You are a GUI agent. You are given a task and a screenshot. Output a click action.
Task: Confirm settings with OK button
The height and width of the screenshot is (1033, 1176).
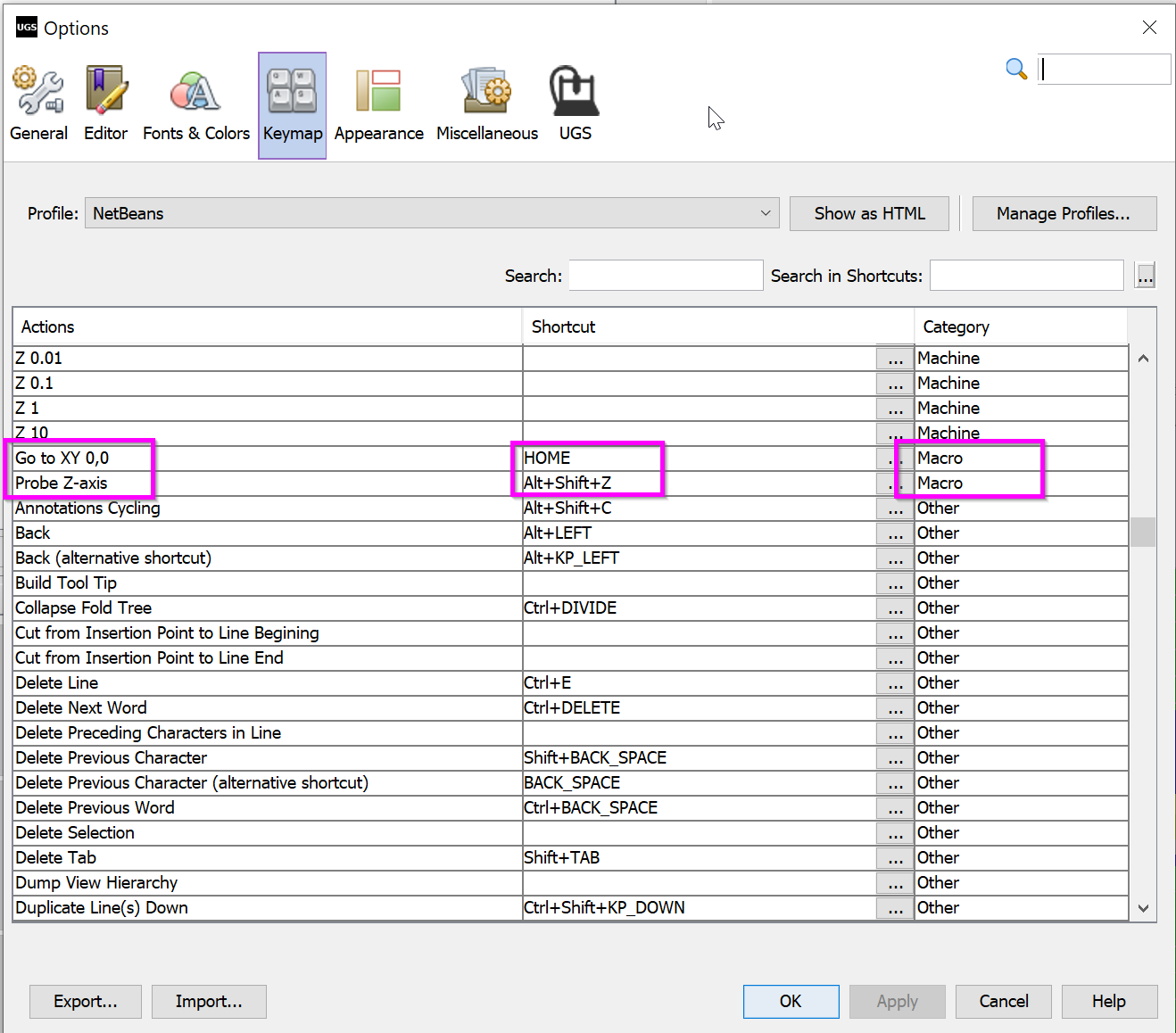(x=791, y=1001)
